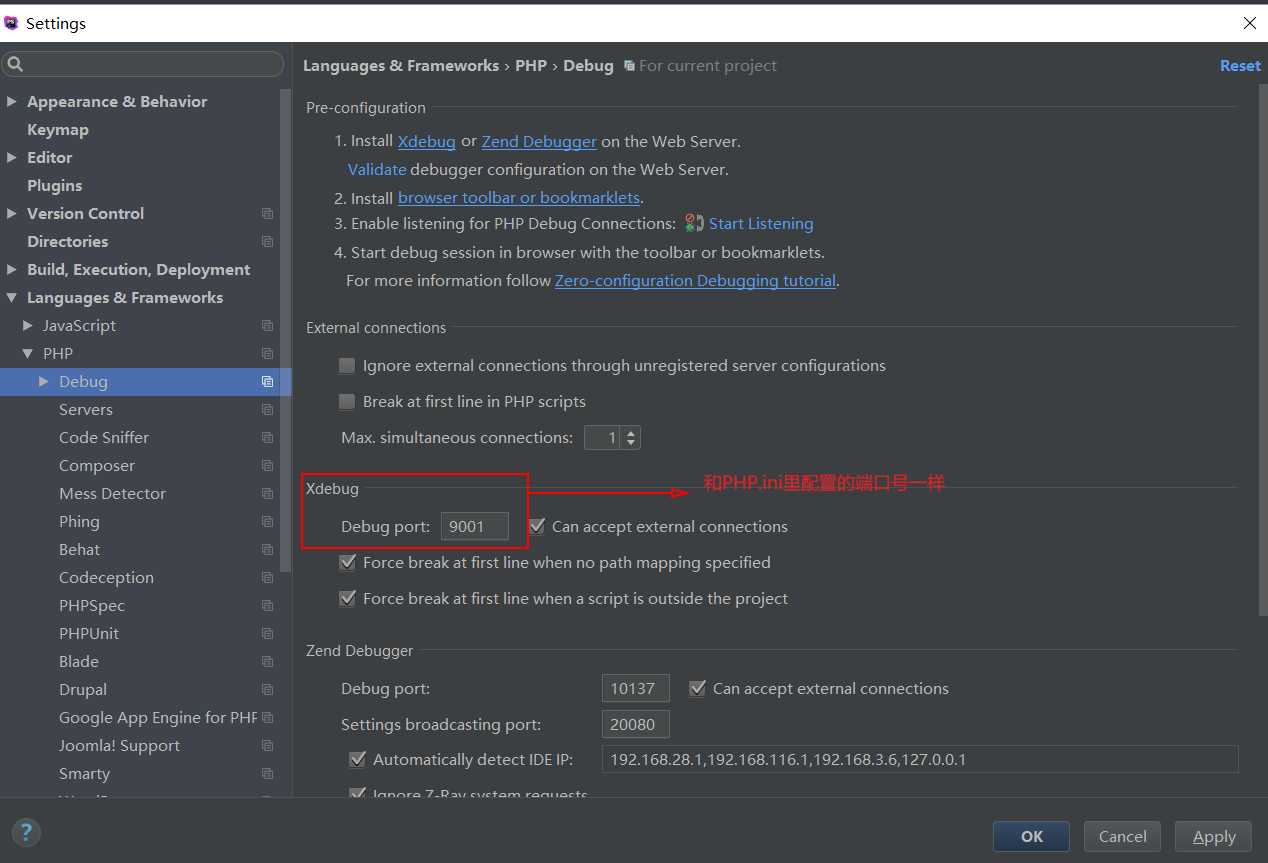Select Plugins in settings tree
Screen dimensions: 1268x863
55,185
